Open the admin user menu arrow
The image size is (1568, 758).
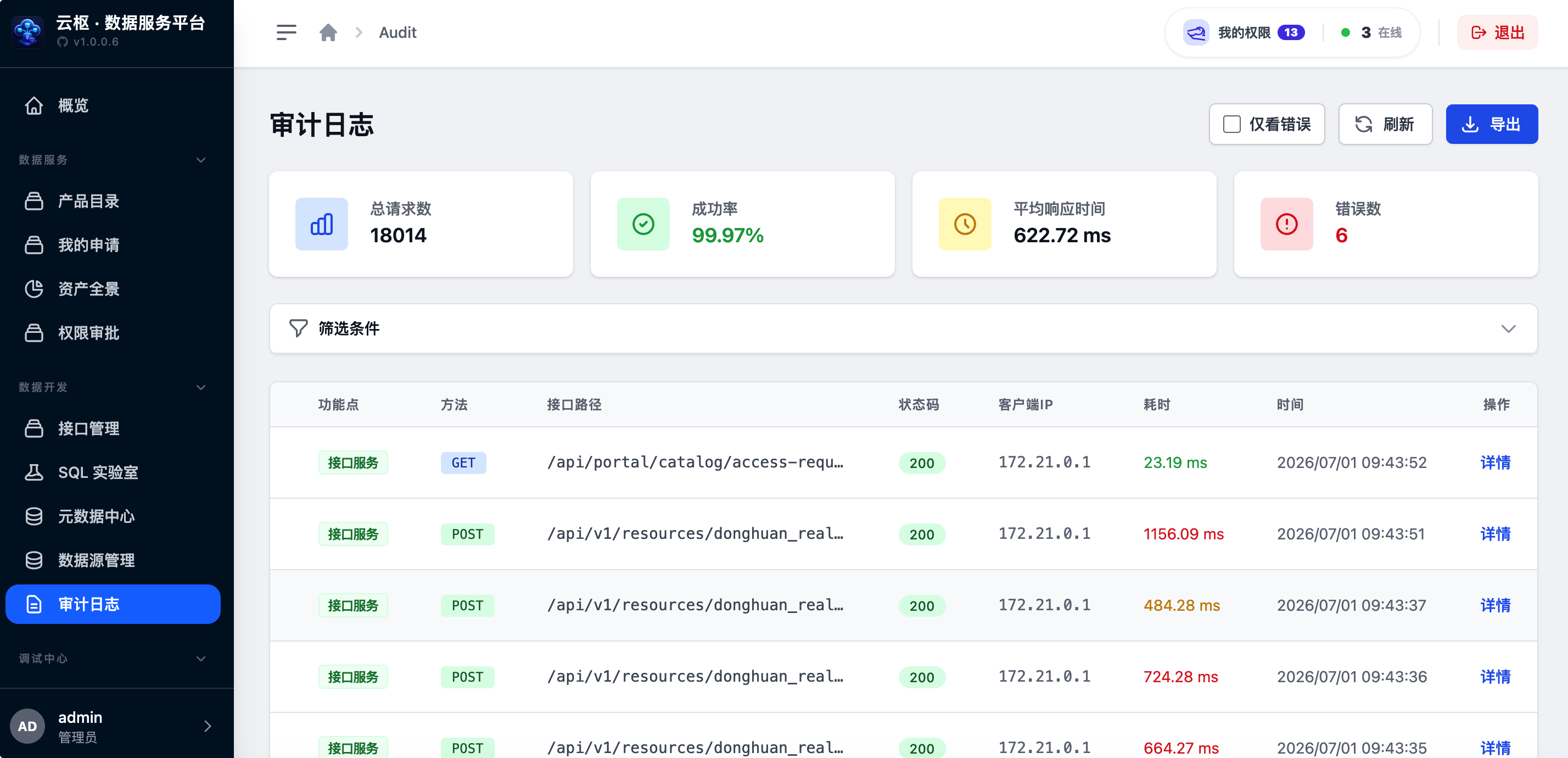coord(208,726)
